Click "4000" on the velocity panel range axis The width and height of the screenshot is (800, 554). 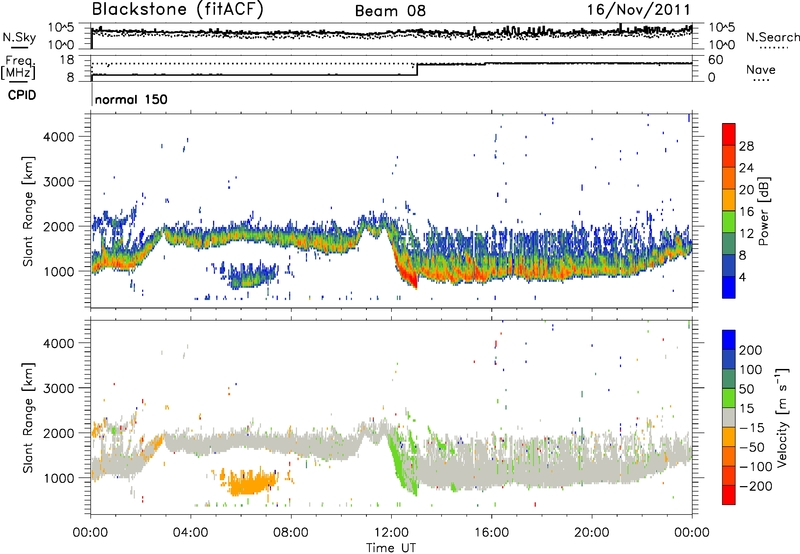[x=58, y=343]
